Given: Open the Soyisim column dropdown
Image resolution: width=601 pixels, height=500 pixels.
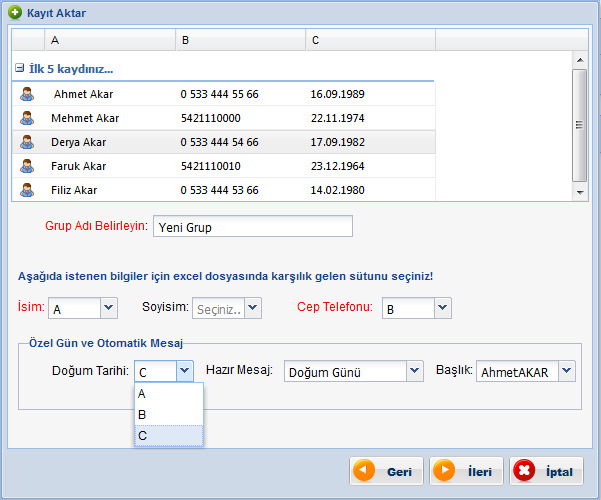Looking at the screenshot, I should click(253, 308).
